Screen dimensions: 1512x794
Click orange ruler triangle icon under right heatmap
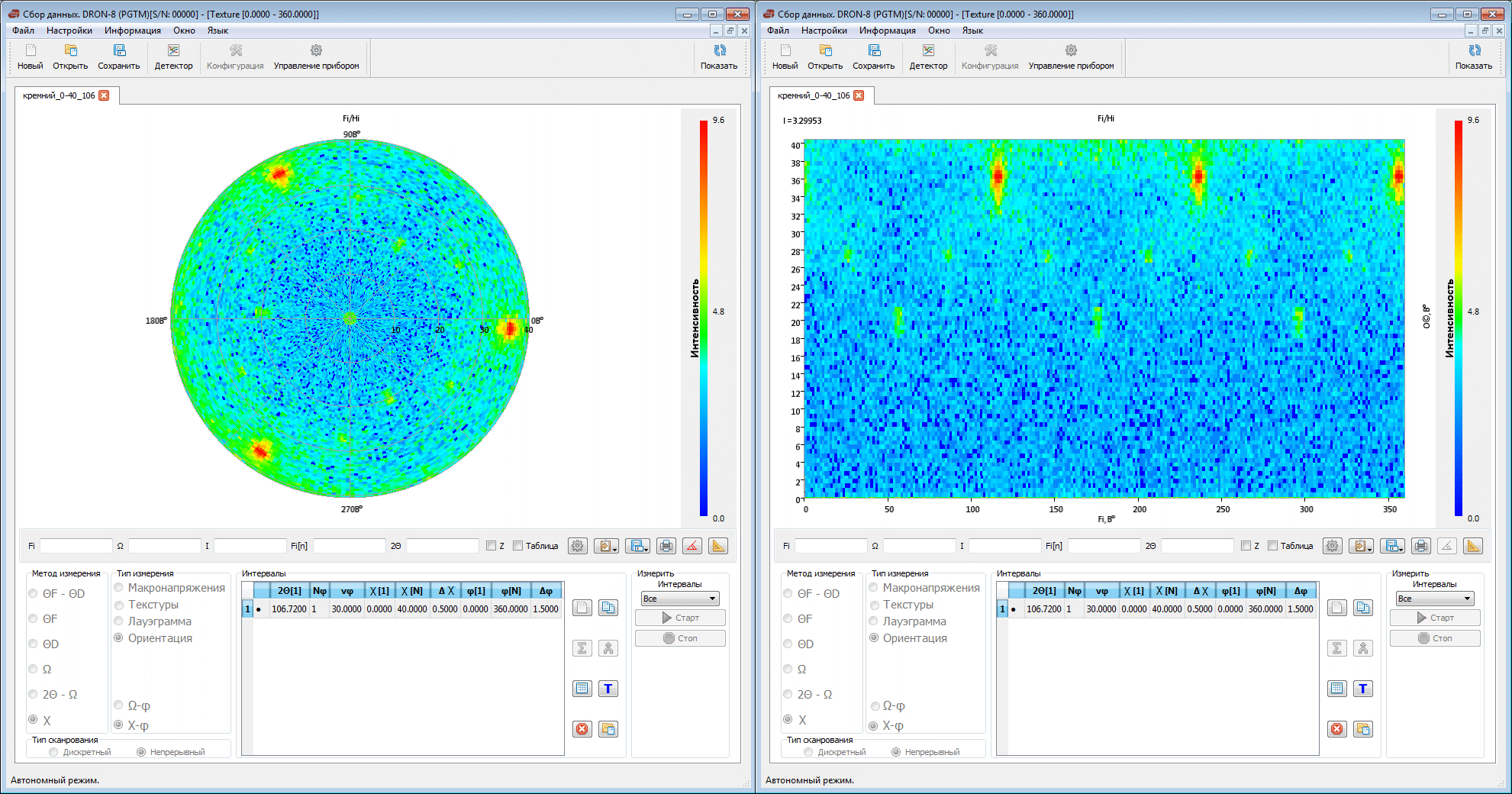pyautogui.click(x=1473, y=546)
